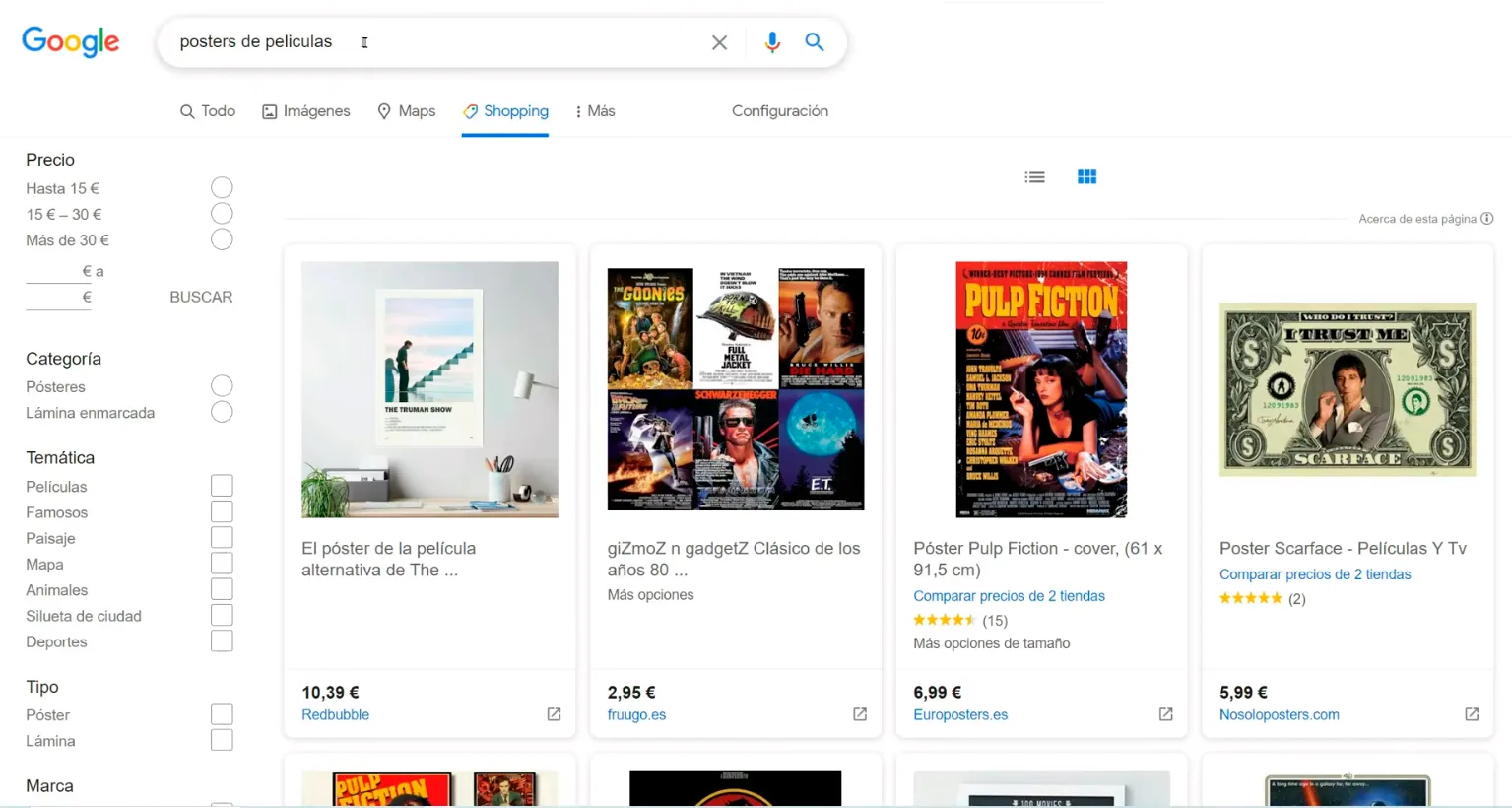Viewport: 1512px width, 808px height.
Task: Open Nosoloposters.com store link
Action: click(1280, 714)
